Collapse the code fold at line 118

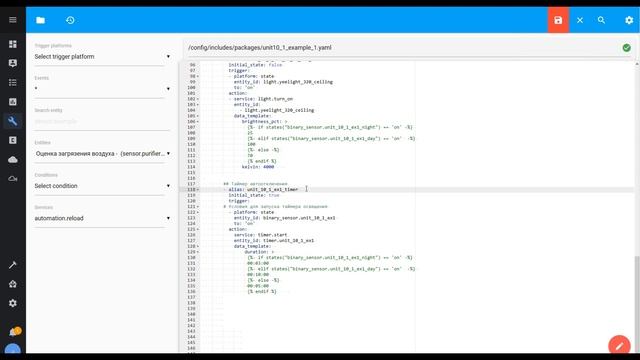[x=198, y=190]
